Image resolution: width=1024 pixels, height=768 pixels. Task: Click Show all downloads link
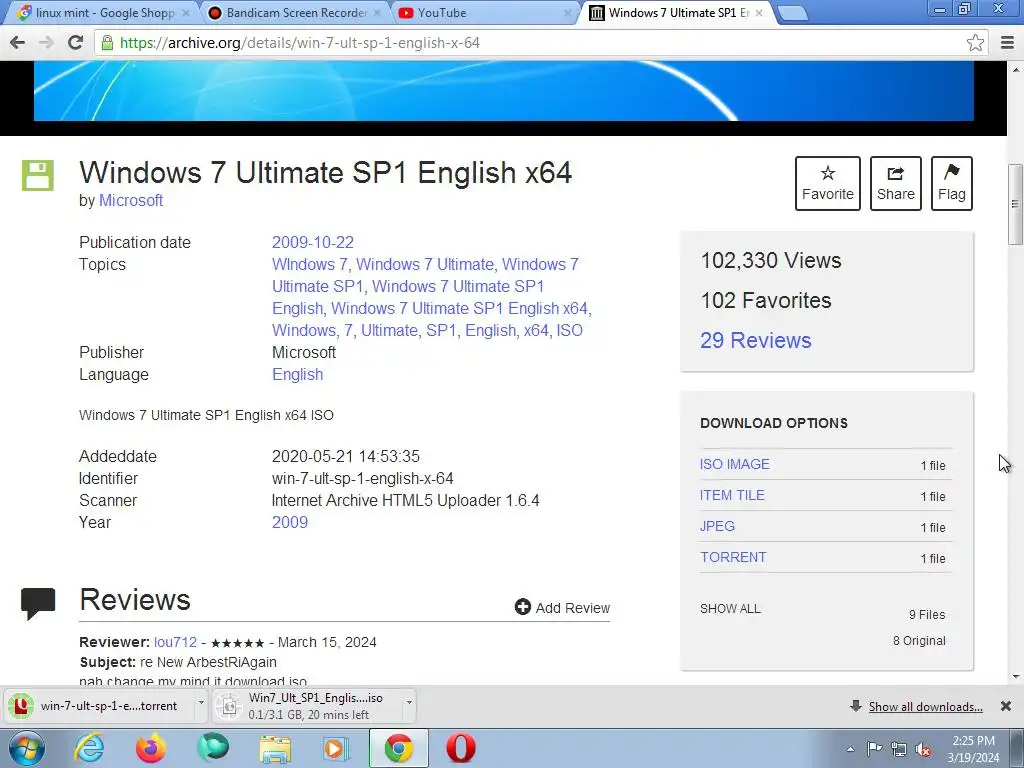click(x=925, y=707)
